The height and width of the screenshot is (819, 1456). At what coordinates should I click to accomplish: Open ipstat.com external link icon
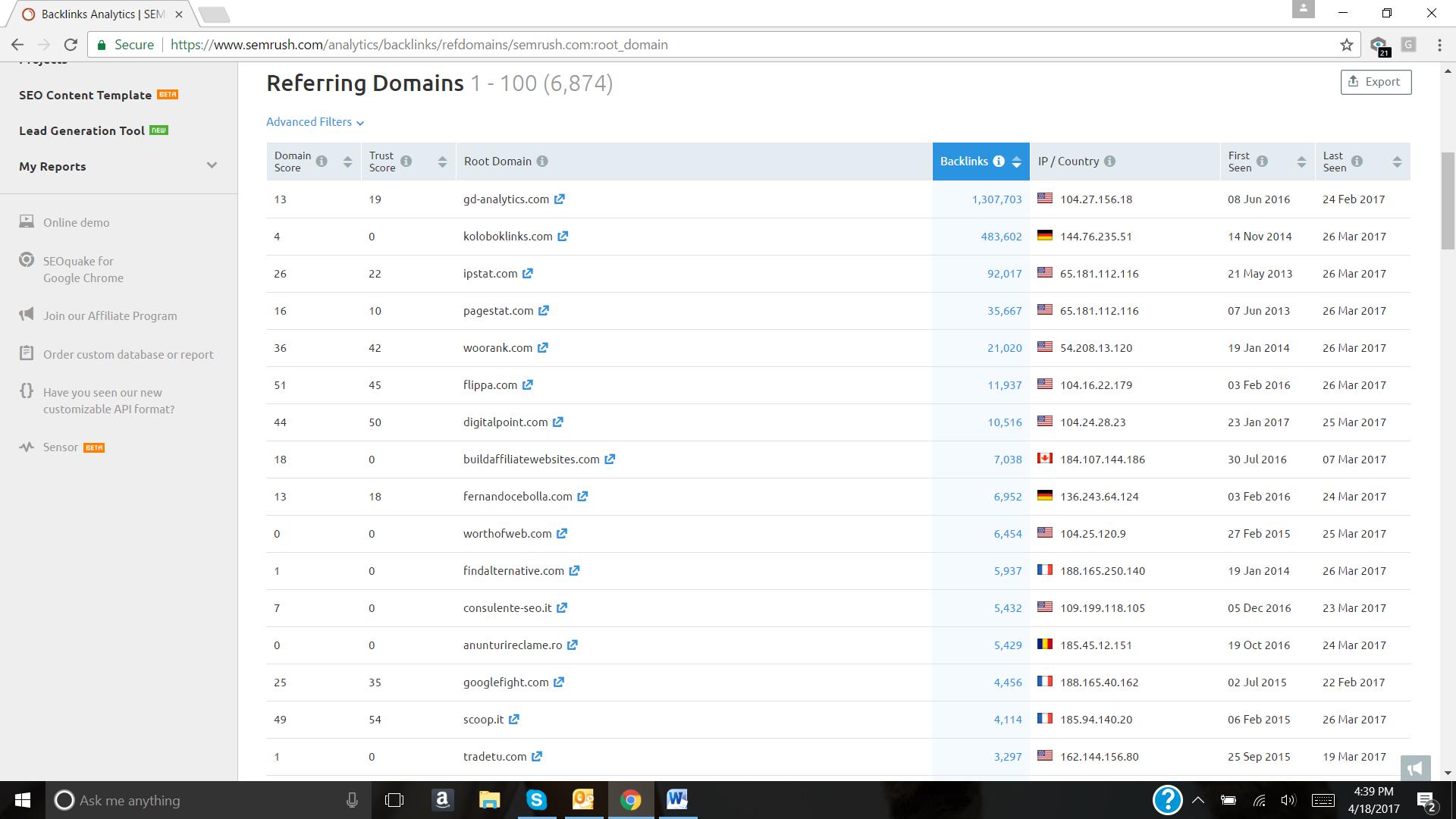pos(528,273)
